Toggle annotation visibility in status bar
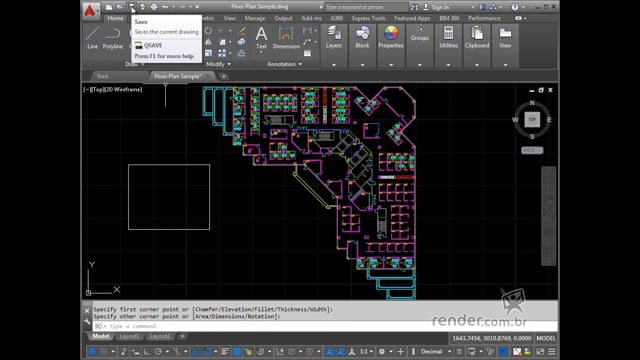The height and width of the screenshot is (360, 640). pyautogui.click(x=329, y=351)
